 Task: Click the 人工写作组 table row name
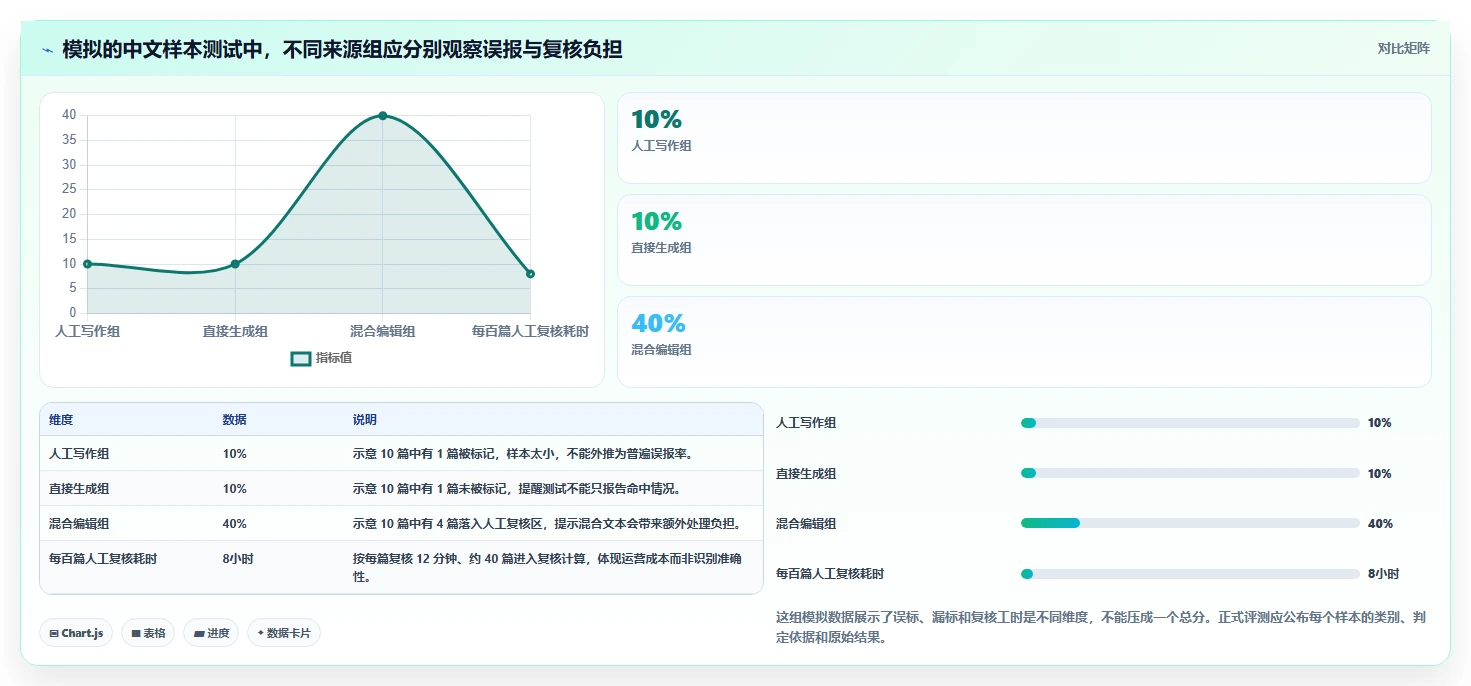[x=79, y=454]
